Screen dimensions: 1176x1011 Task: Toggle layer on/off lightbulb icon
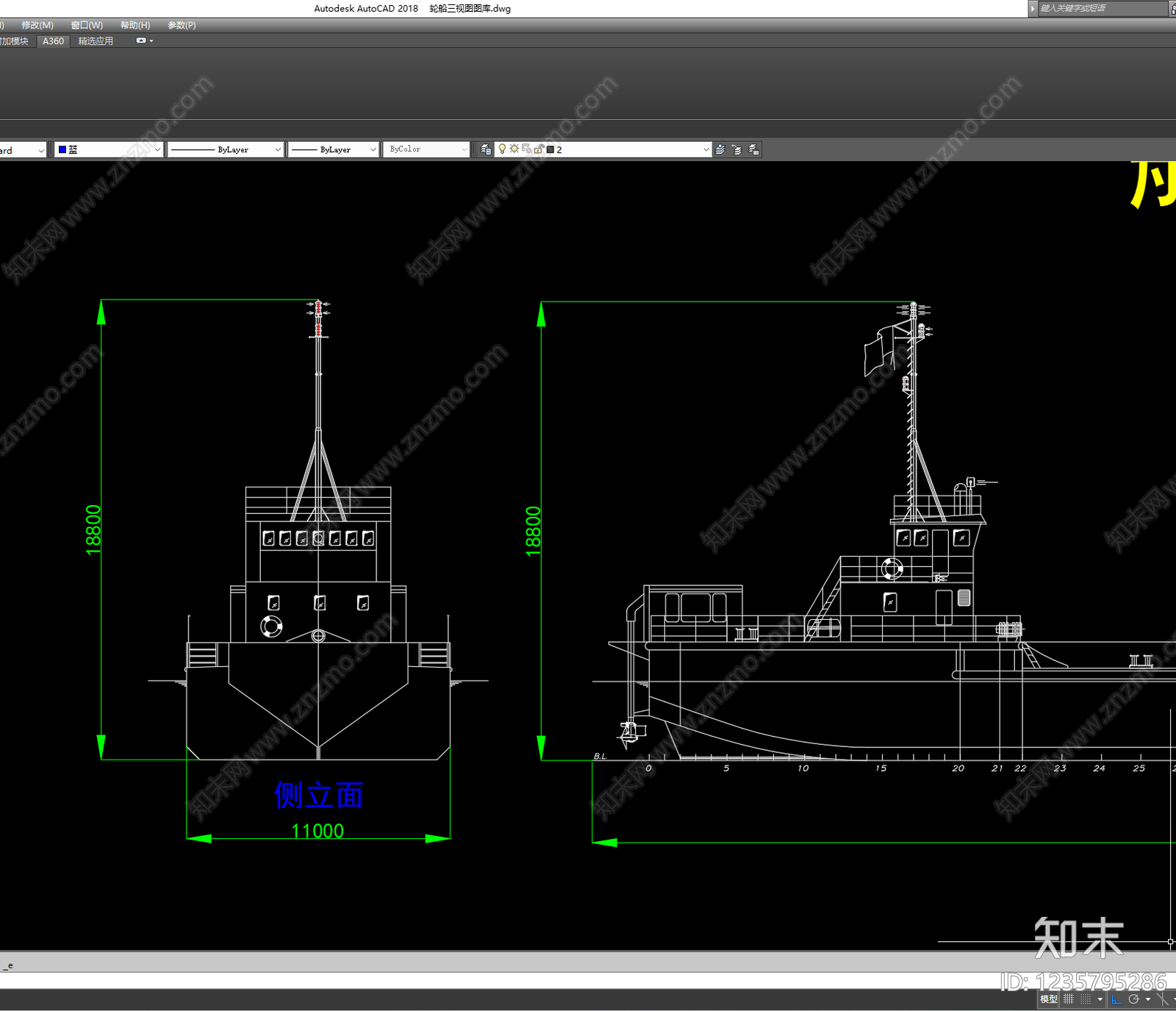[502, 149]
